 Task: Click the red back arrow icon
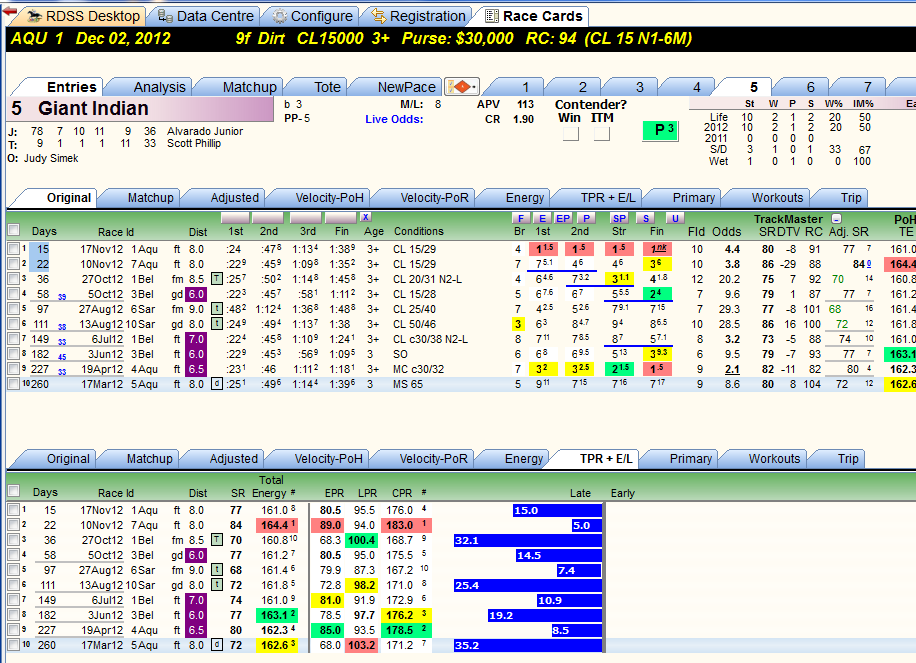pos(10,12)
